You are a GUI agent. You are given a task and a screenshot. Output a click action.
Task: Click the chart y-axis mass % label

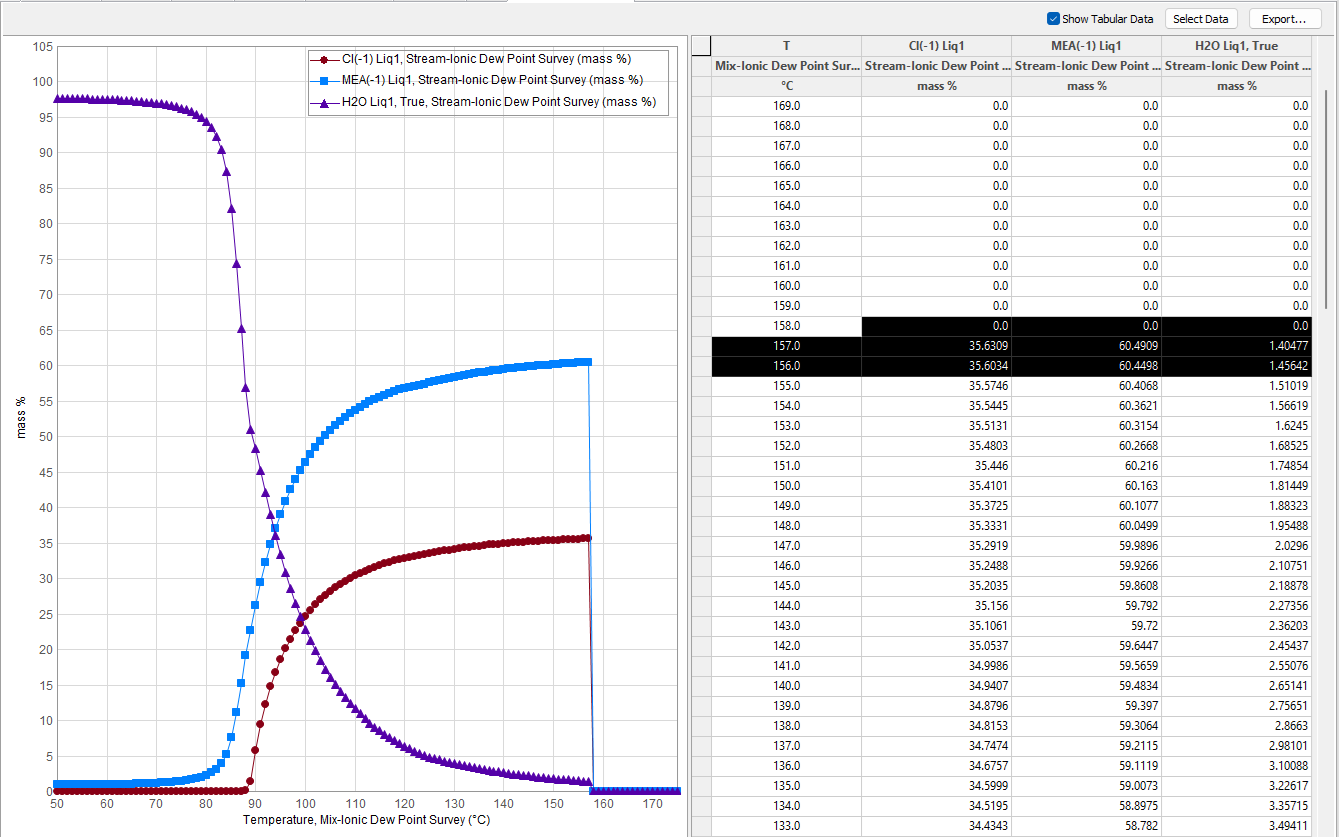22,418
